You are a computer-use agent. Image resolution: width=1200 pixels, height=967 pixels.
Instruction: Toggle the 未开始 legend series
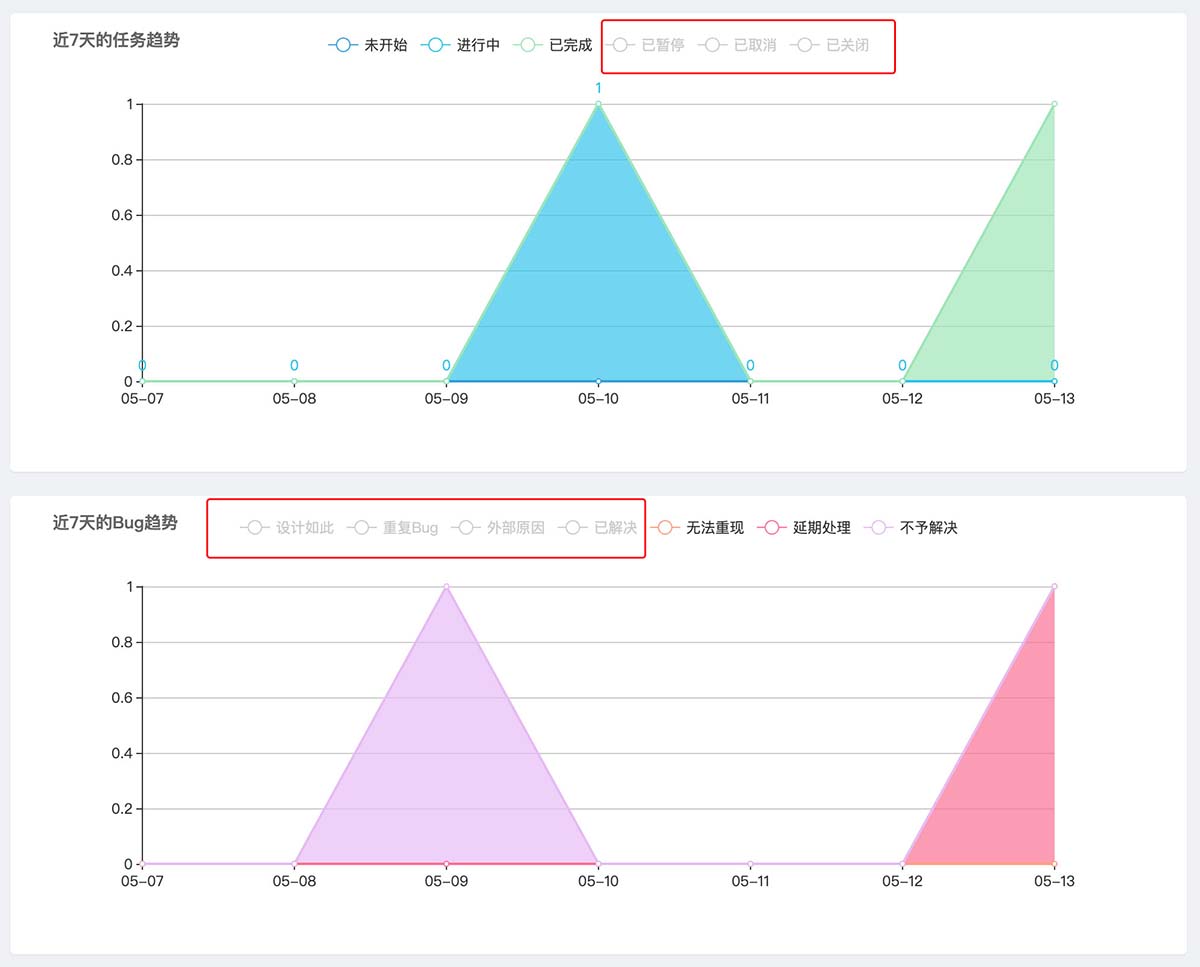coord(367,45)
